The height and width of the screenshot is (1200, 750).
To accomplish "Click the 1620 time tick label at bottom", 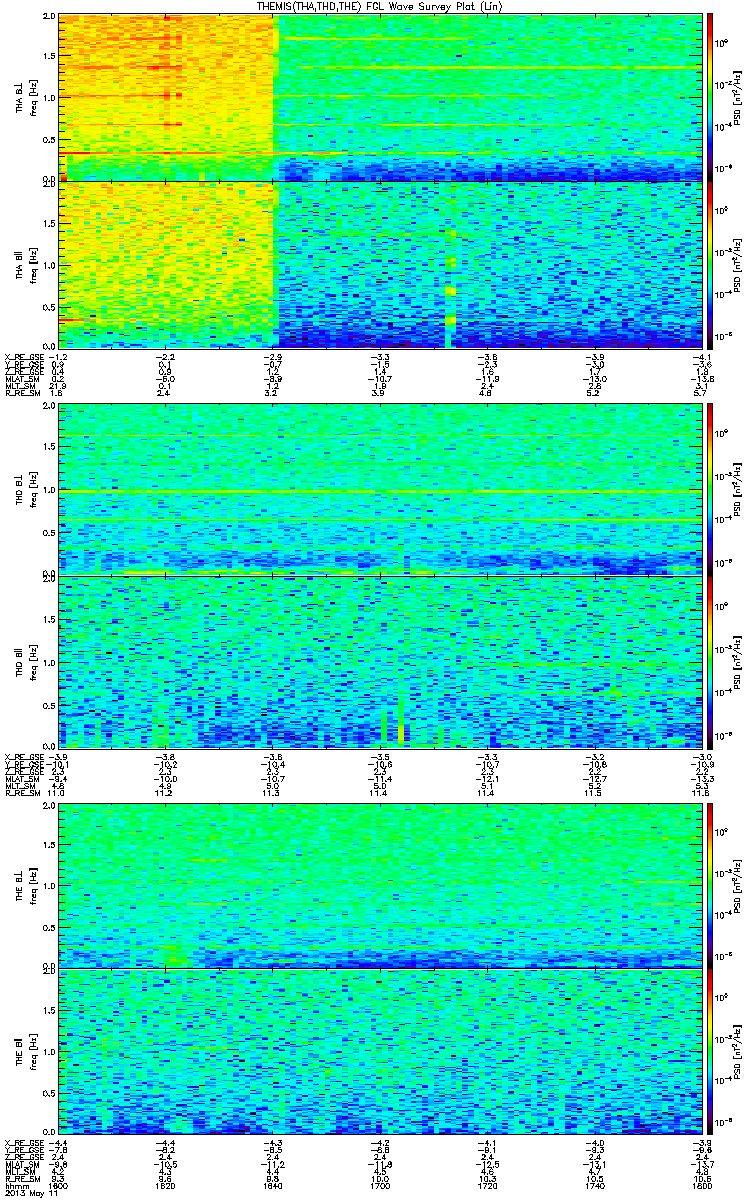I will pyautogui.click(x=166, y=1187).
